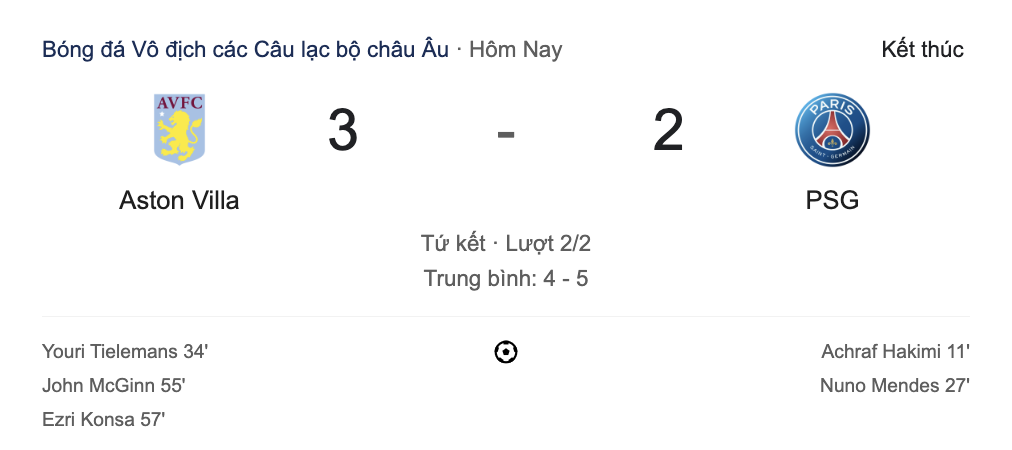
Task: Click PSG's score of 2
Action: tap(668, 132)
